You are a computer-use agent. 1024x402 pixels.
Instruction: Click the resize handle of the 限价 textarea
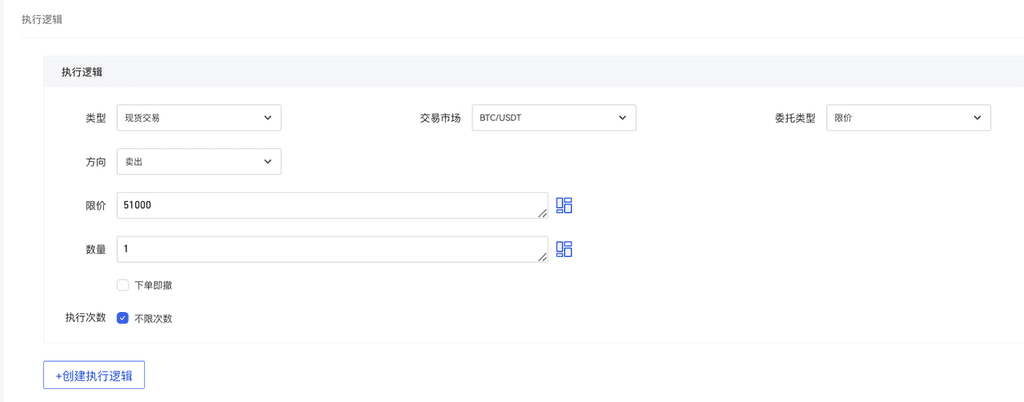click(542, 213)
